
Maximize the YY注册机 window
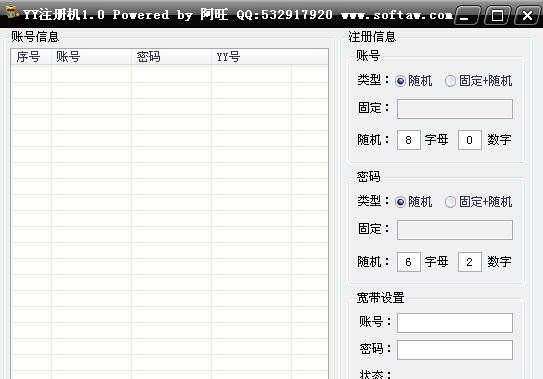pos(497,16)
